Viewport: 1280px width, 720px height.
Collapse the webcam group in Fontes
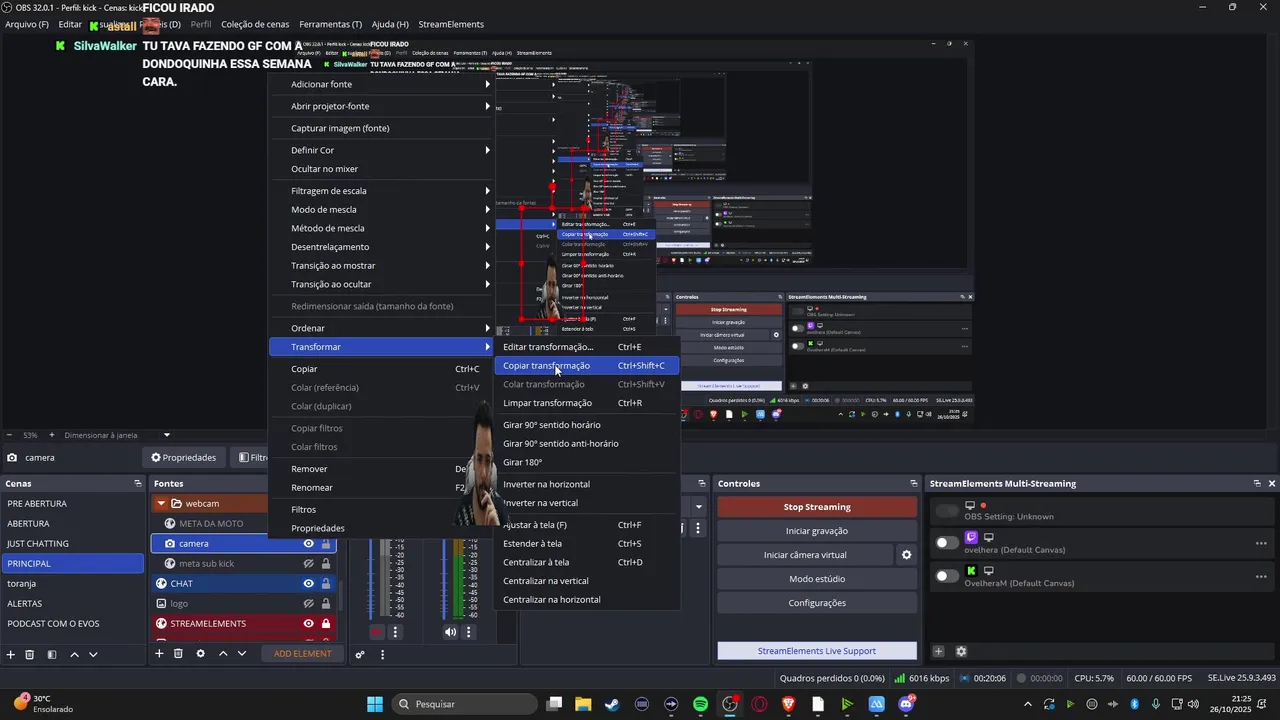click(x=161, y=503)
